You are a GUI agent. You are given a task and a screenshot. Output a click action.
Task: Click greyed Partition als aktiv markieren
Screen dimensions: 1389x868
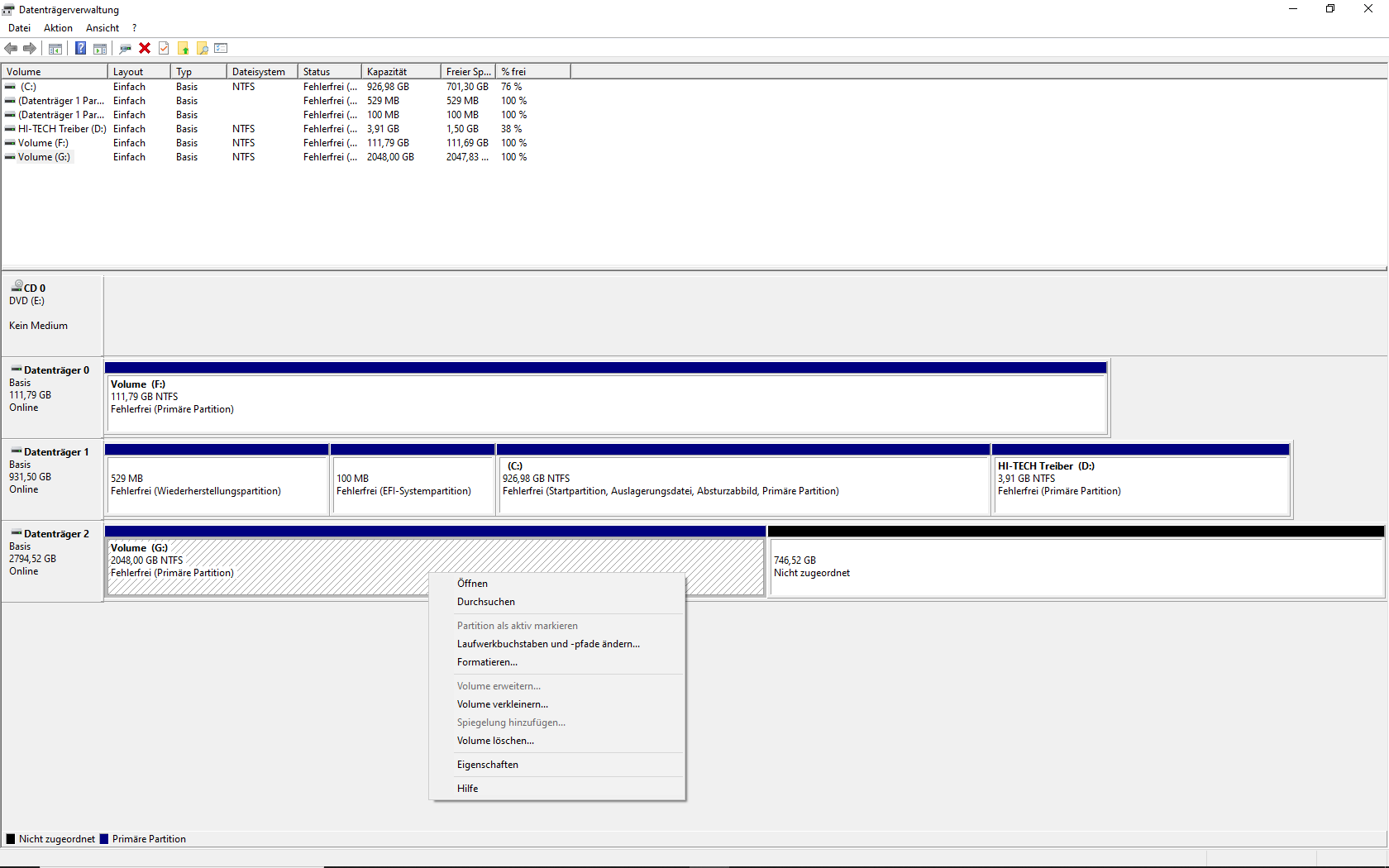coord(557,626)
